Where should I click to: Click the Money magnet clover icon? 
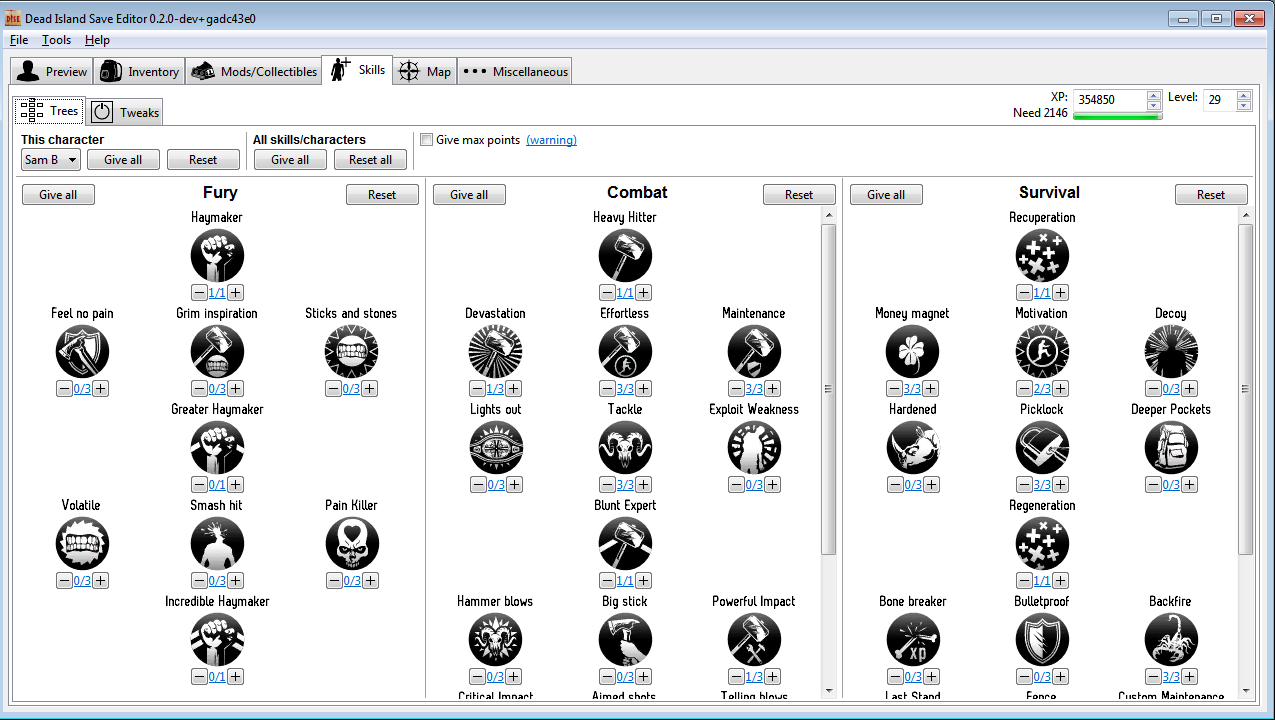[x=912, y=351]
